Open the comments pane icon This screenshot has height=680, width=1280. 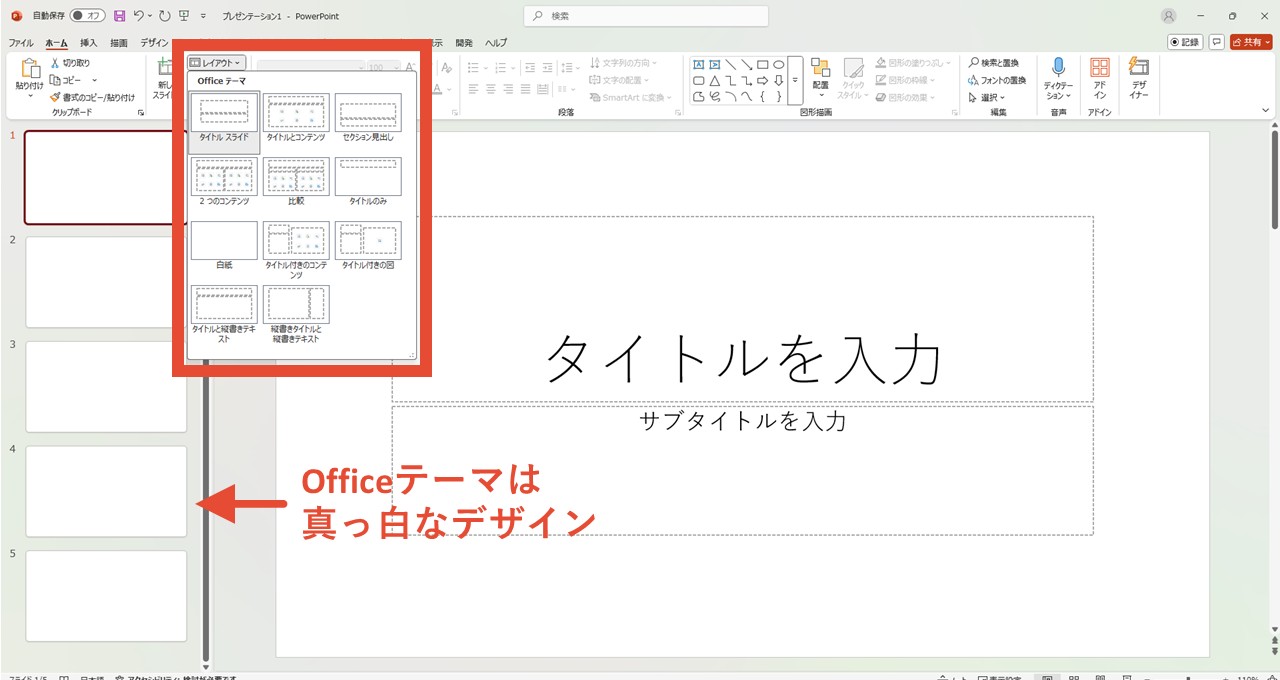(x=1217, y=42)
